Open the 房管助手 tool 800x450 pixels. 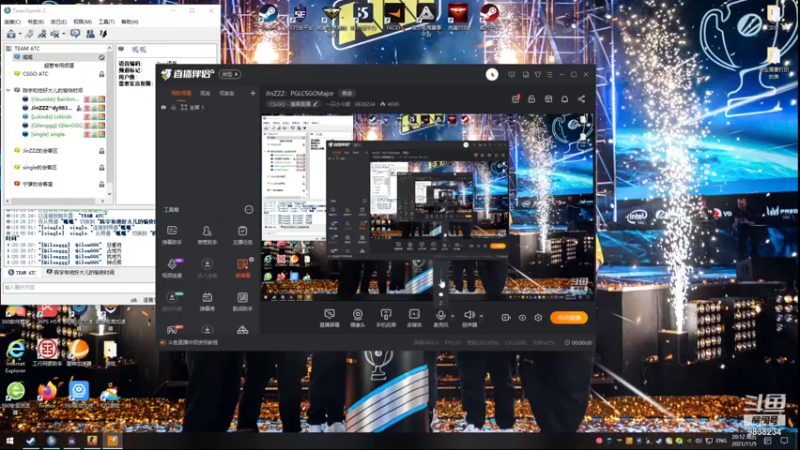click(207, 235)
